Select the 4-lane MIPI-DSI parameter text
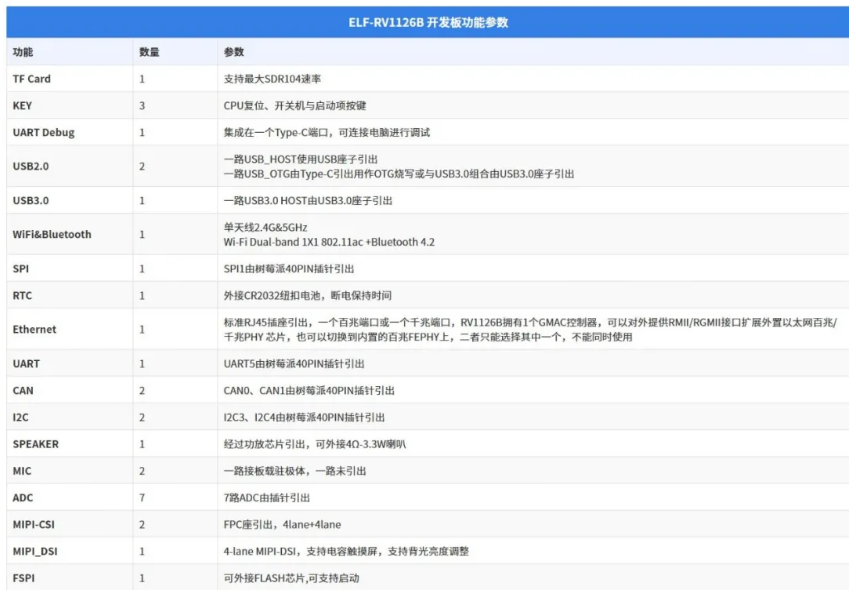 tap(346, 551)
